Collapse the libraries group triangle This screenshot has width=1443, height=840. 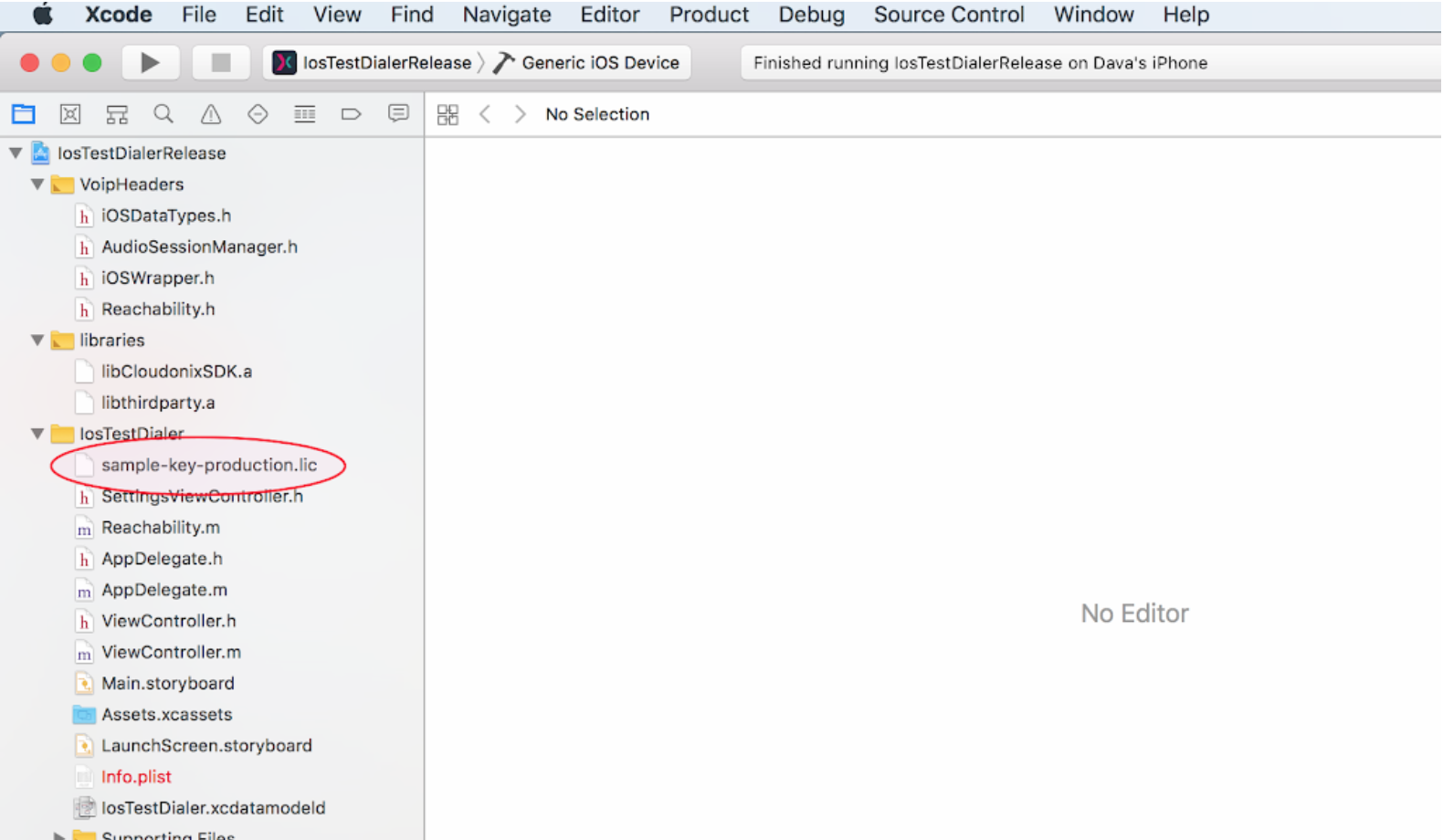click(x=37, y=341)
